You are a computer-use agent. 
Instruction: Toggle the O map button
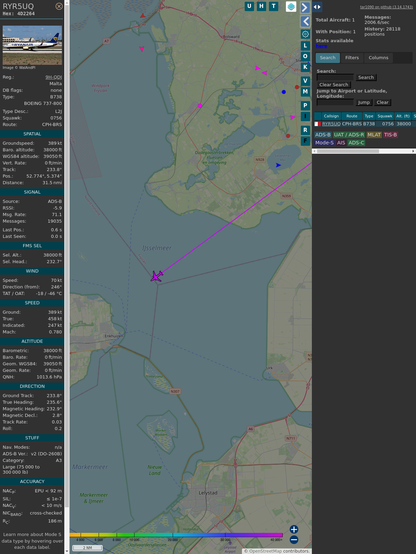click(305, 56)
